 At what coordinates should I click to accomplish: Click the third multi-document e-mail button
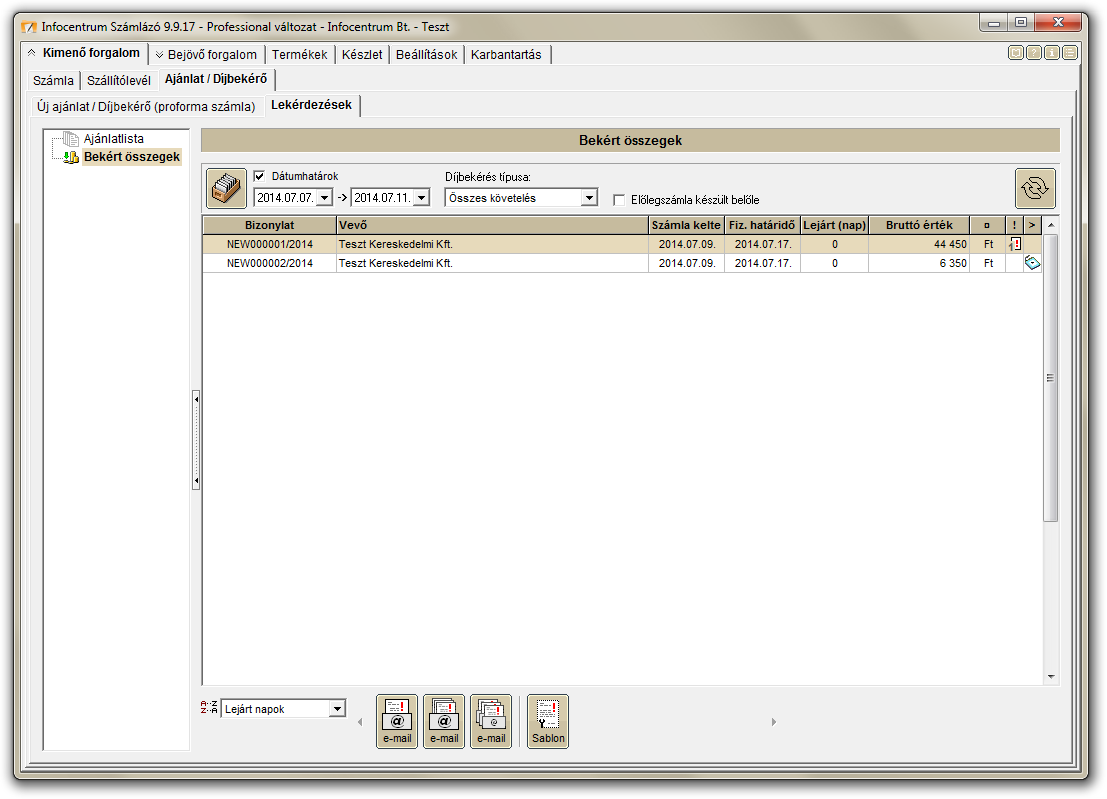click(491, 721)
